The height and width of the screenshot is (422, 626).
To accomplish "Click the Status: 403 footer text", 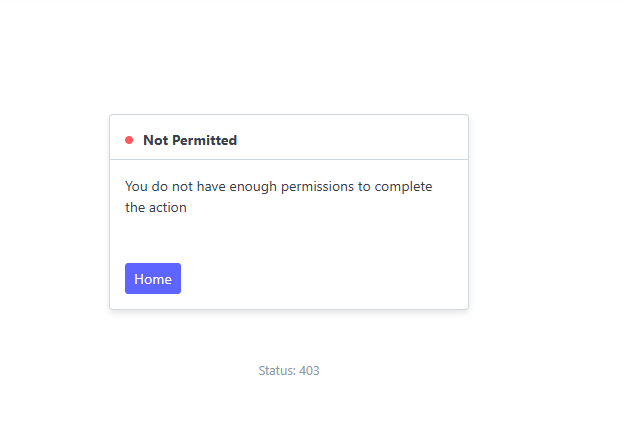I will pyautogui.click(x=289, y=371).
